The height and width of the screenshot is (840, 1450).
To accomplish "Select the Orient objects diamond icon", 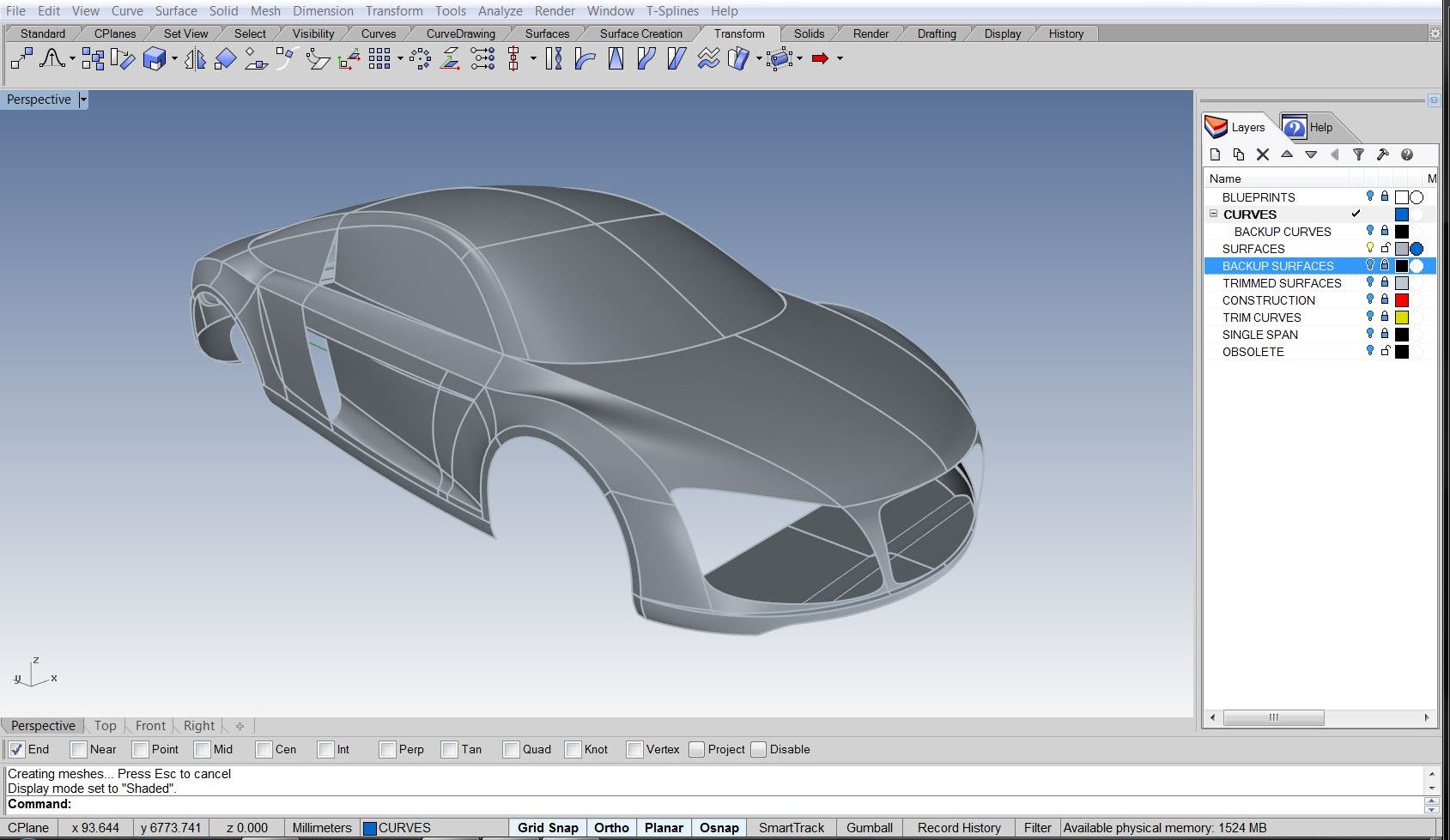I will point(225,58).
